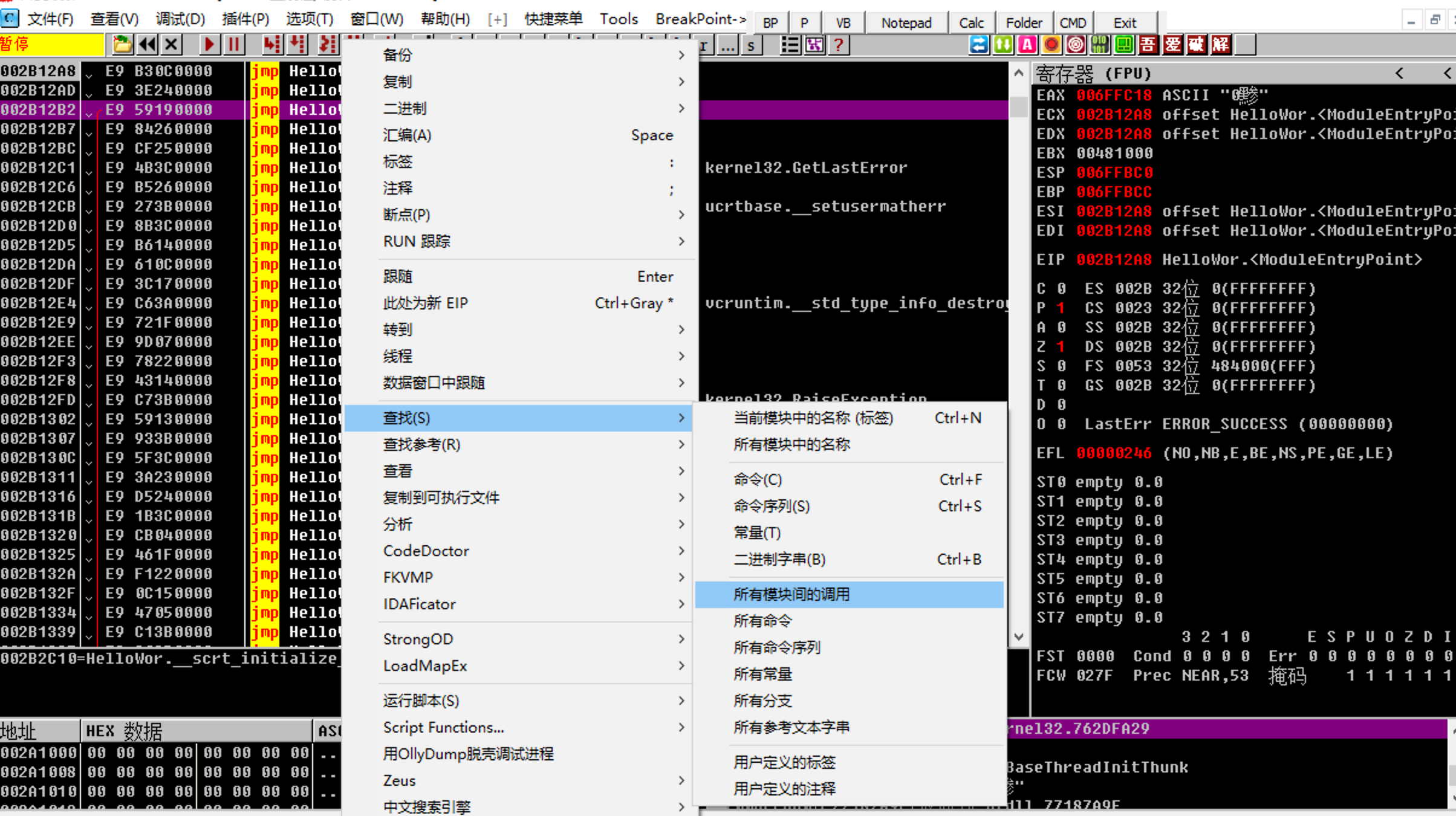Click the Open file folder toolbar icon
Viewport: 1456px width, 816px height.
(122, 45)
